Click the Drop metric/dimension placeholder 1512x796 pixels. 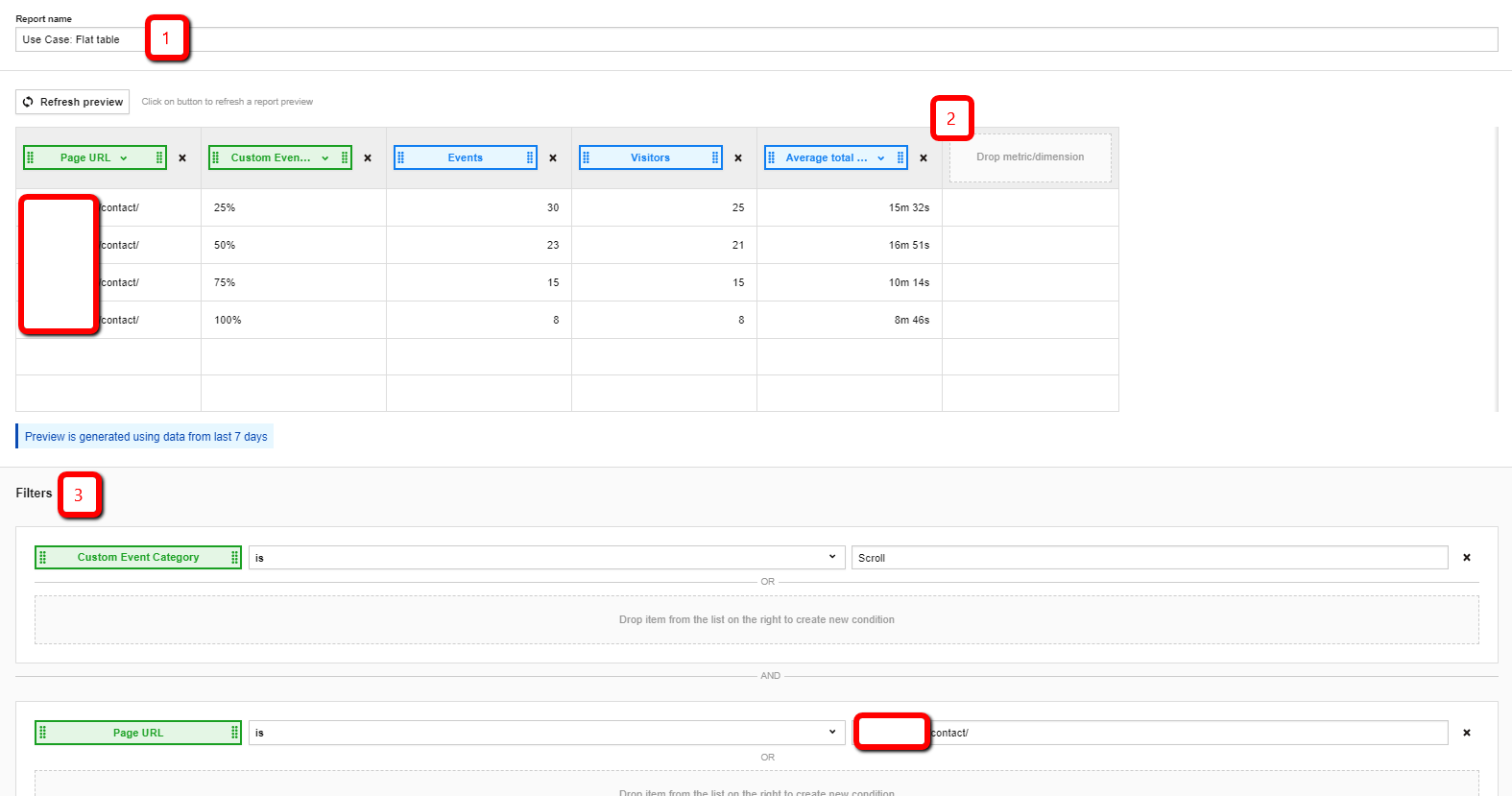(x=1030, y=157)
